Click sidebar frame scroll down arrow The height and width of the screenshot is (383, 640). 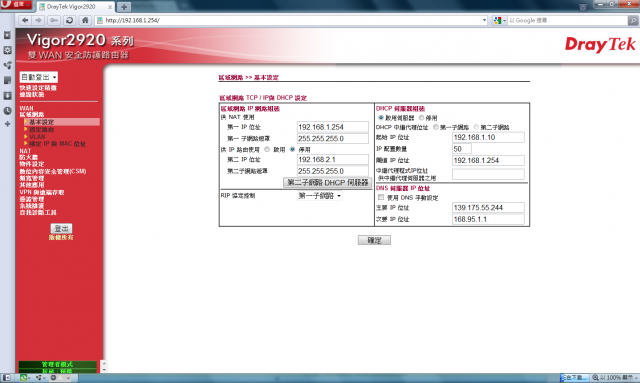coord(104,369)
